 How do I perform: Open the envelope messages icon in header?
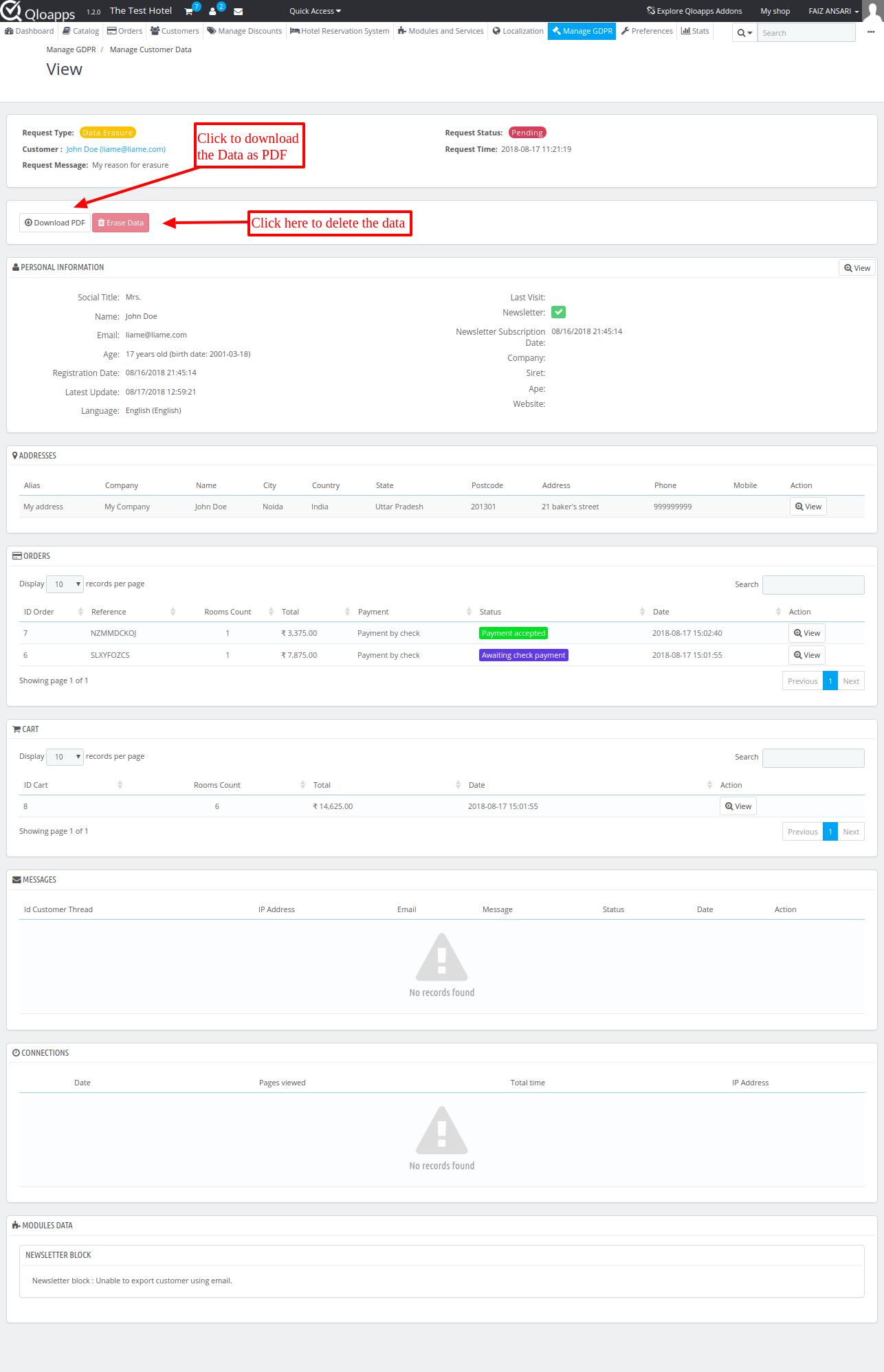tap(238, 12)
